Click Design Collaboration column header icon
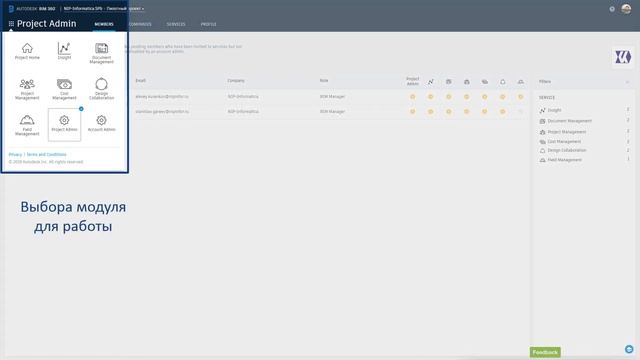The image size is (640, 360). (502, 82)
